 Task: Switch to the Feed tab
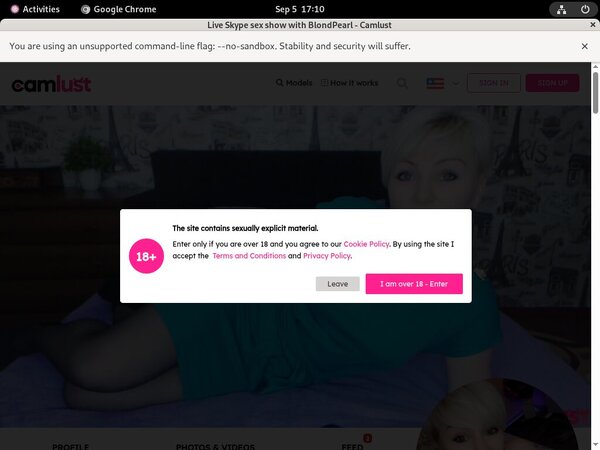[352, 446]
